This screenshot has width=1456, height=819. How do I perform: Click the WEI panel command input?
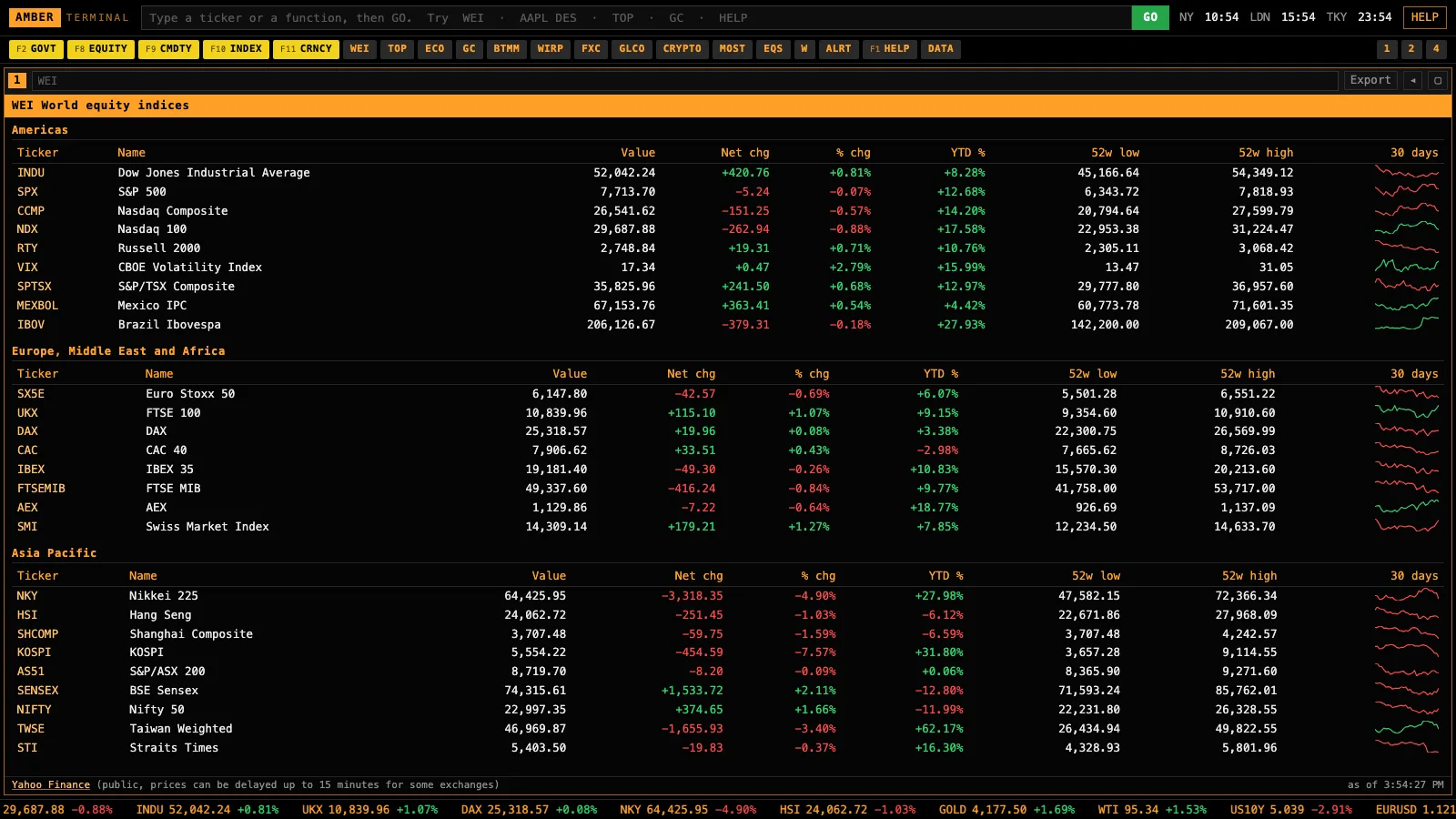tap(686, 81)
